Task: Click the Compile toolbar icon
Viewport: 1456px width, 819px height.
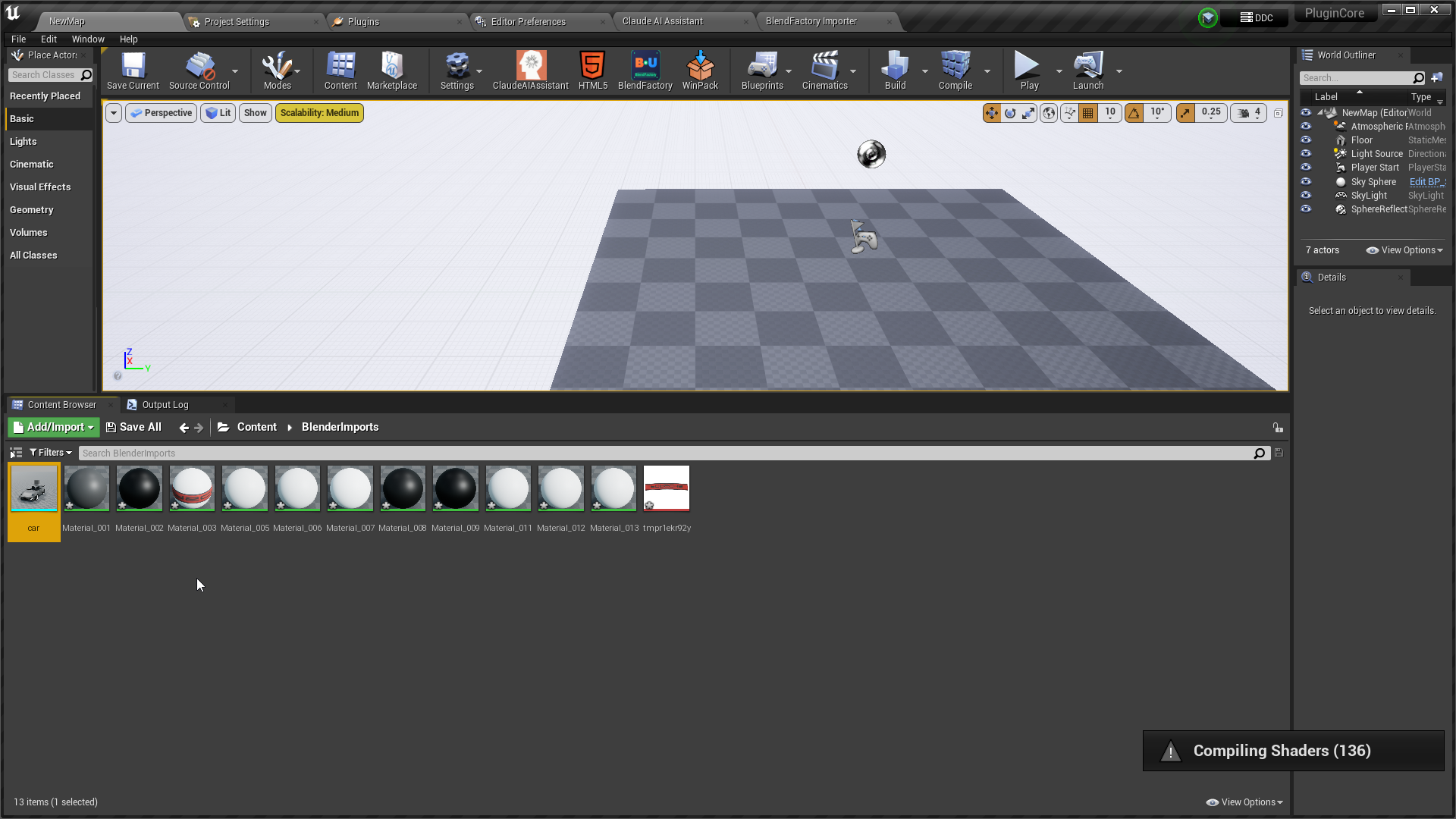Action: pos(955,71)
